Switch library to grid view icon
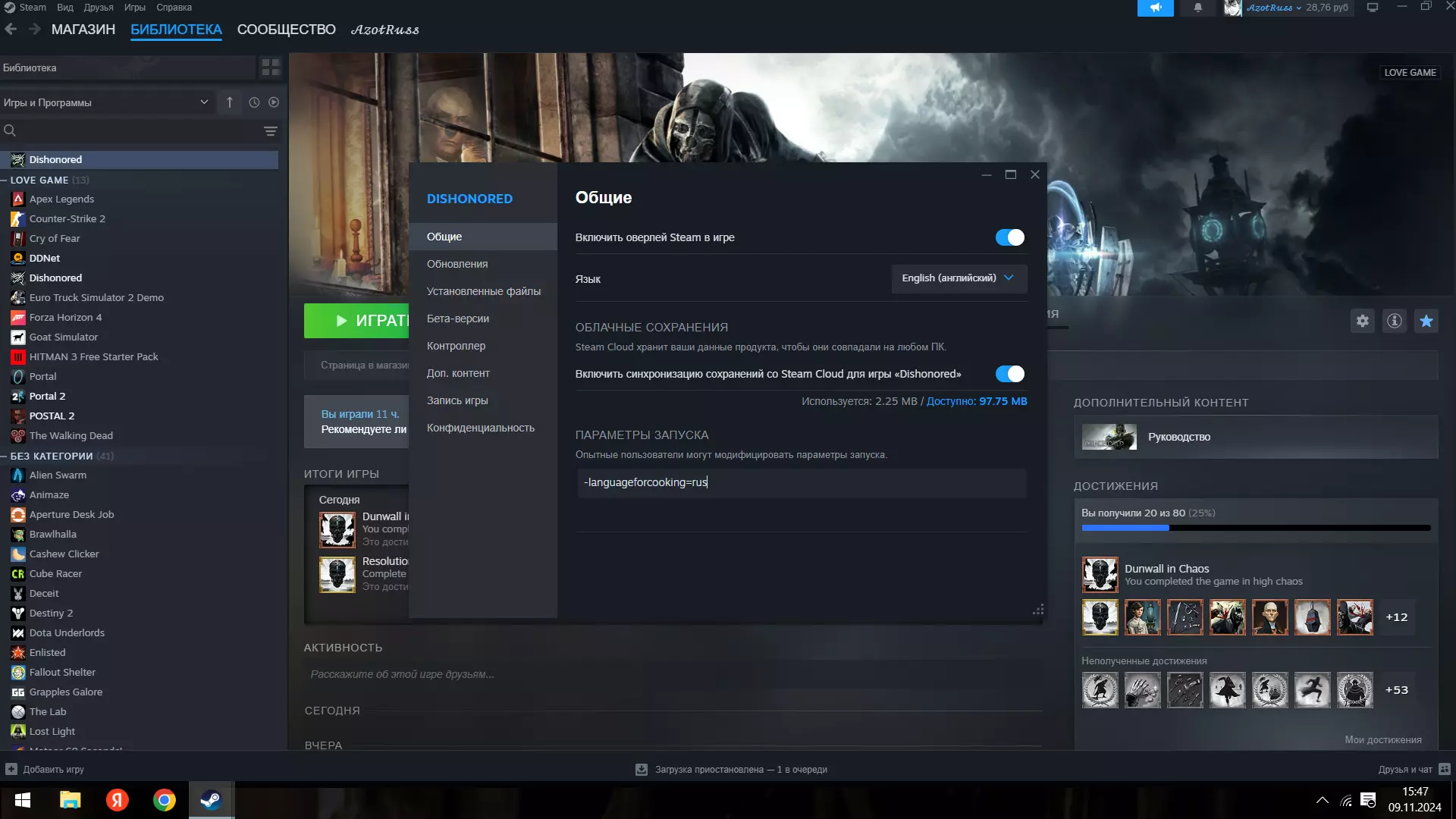This screenshot has width=1456, height=819. 271,67
